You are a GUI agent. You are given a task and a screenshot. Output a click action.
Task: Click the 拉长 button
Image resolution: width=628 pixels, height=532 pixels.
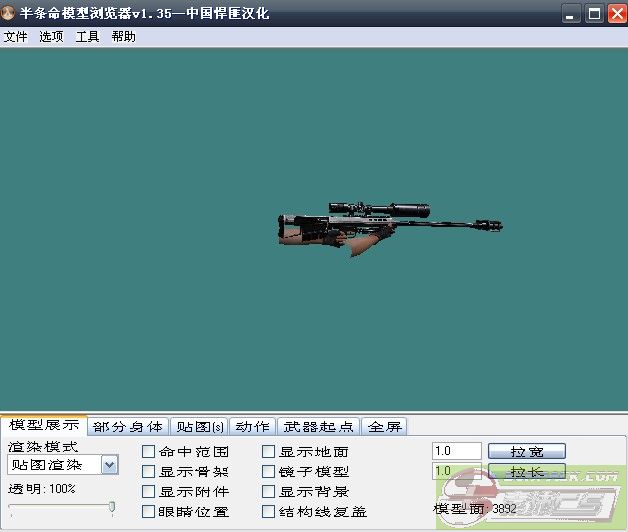(527, 471)
